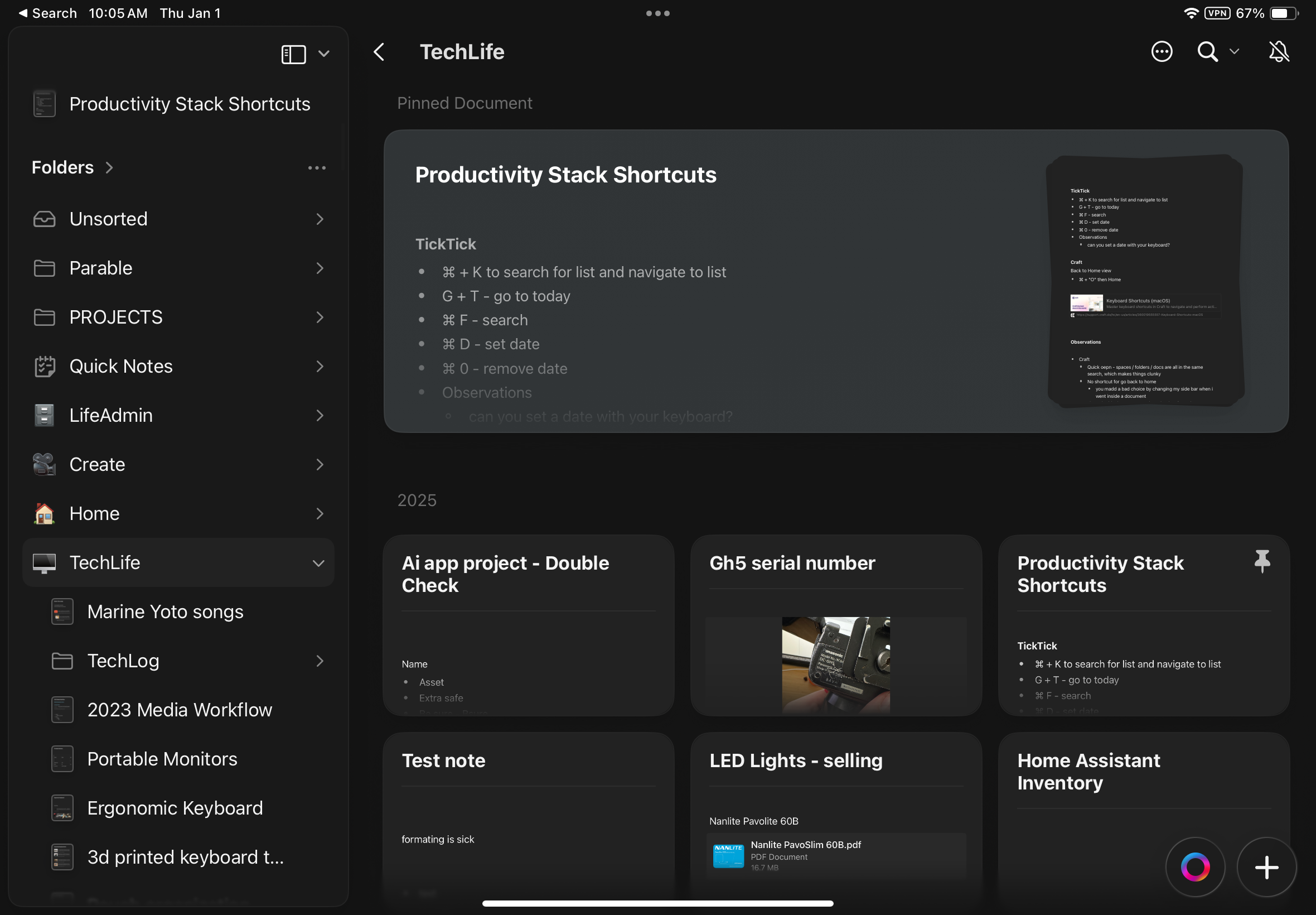Viewport: 1316px width, 915px height.
Task: Expand the TechLog subfolder chevron
Action: click(x=320, y=661)
